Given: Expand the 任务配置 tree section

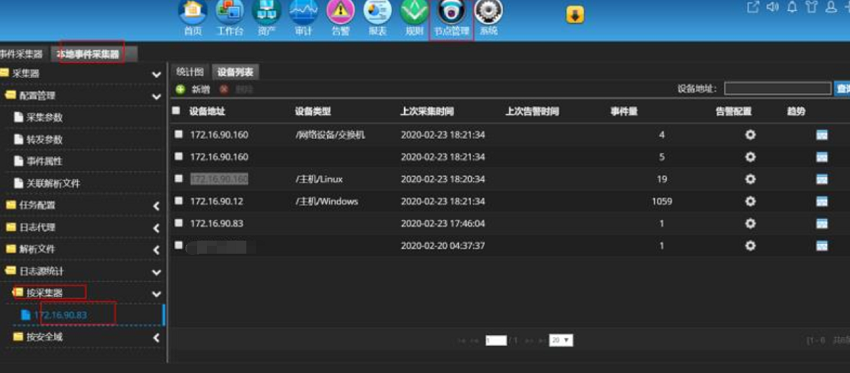Looking at the screenshot, I should 157,205.
